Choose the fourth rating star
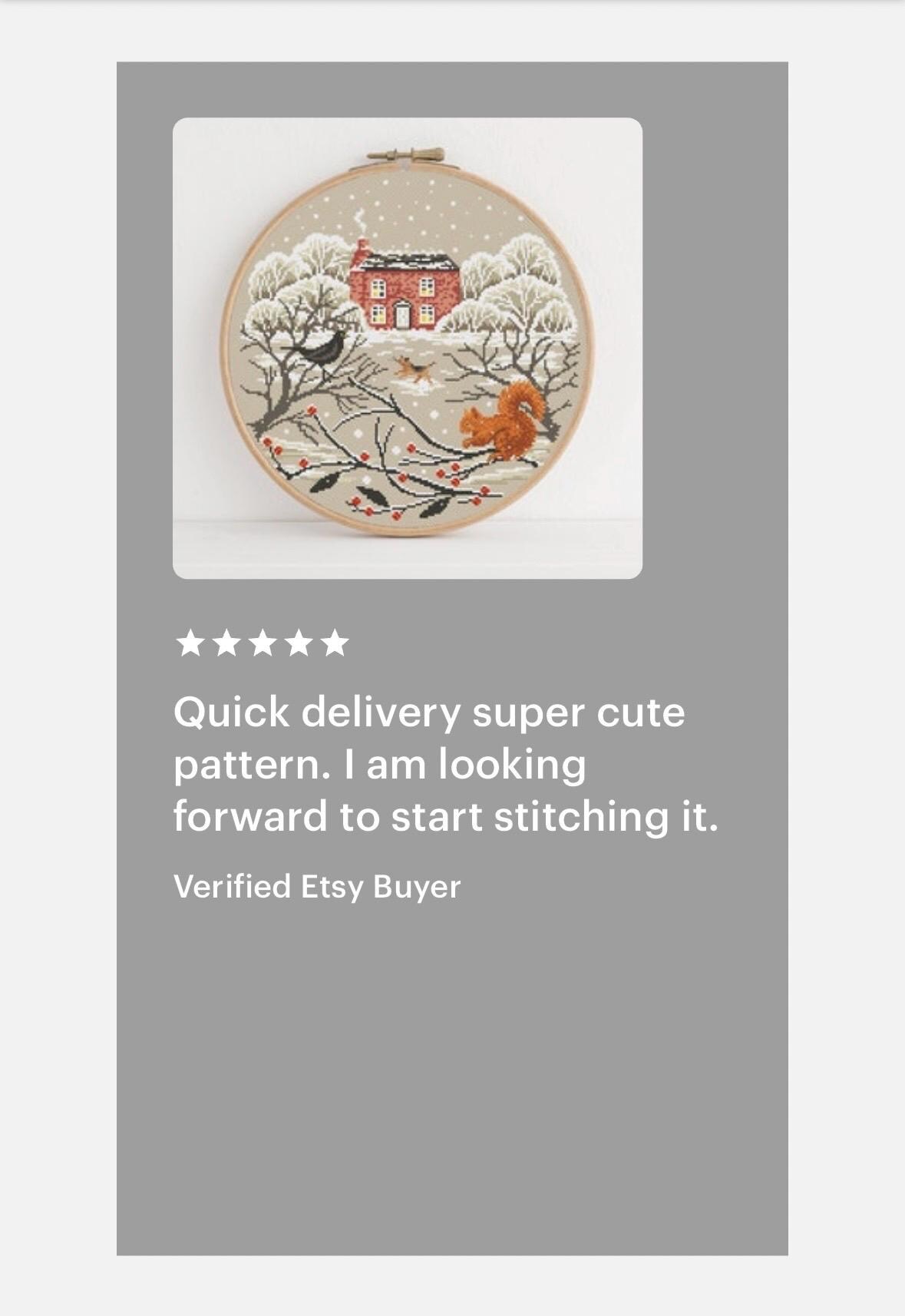The height and width of the screenshot is (1316, 905). pyautogui.click(x=299, y=643)
